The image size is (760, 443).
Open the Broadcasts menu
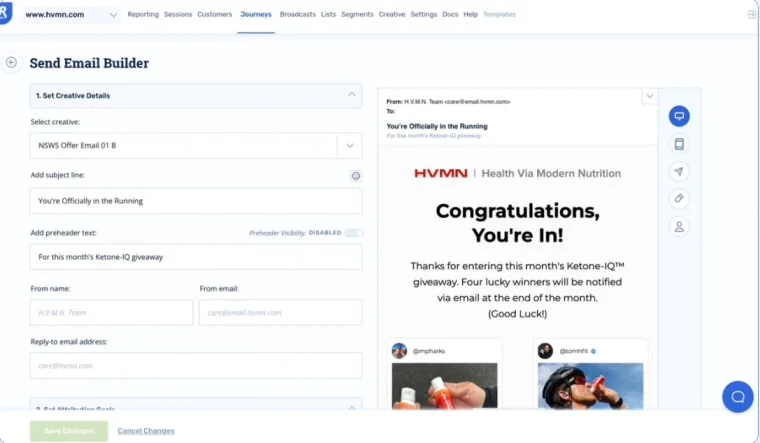(297, 15)
